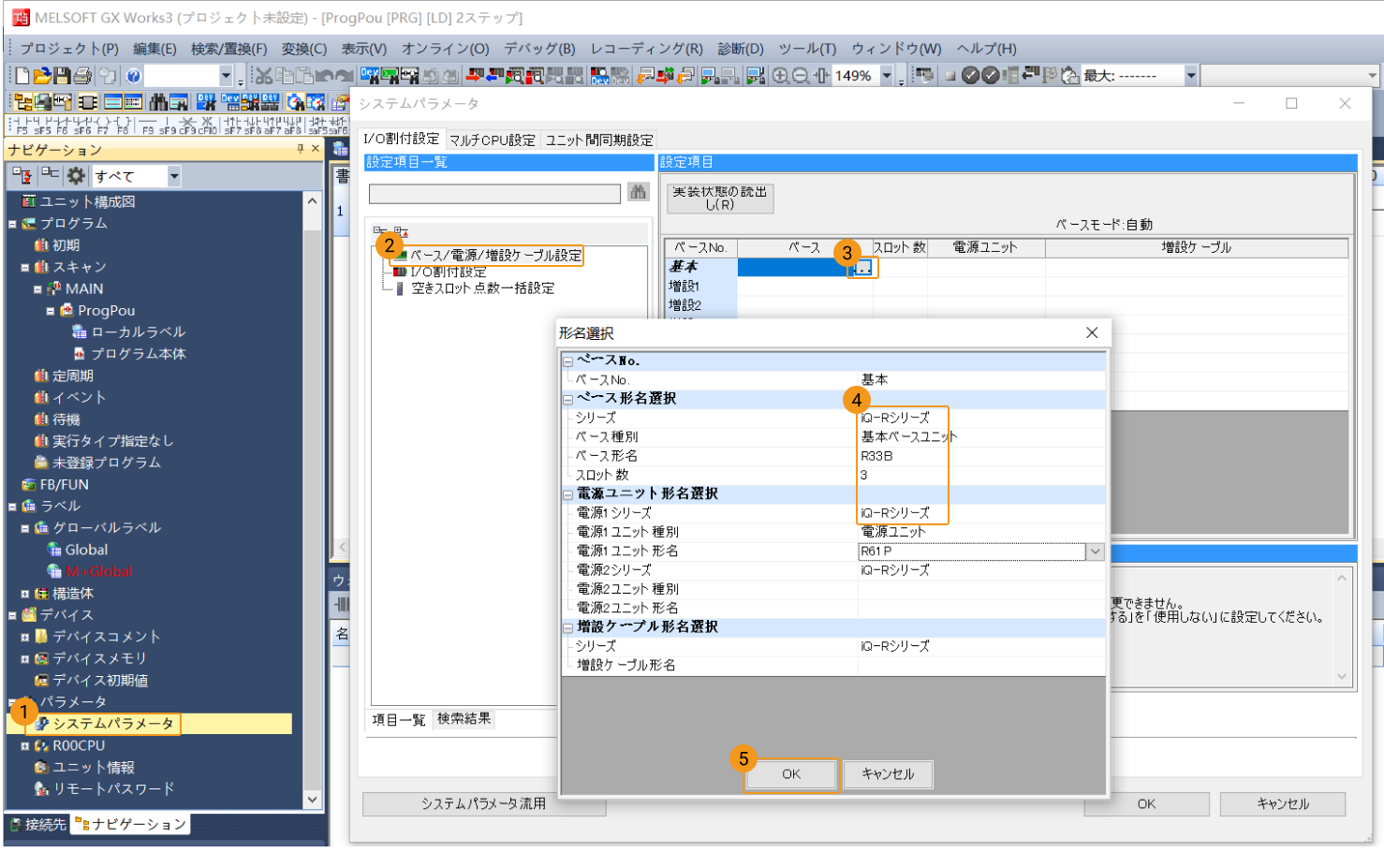Click the blue Help question mark icon
Image resolution: width=1384 pixels, height=868 pixels.
(133, 76)
